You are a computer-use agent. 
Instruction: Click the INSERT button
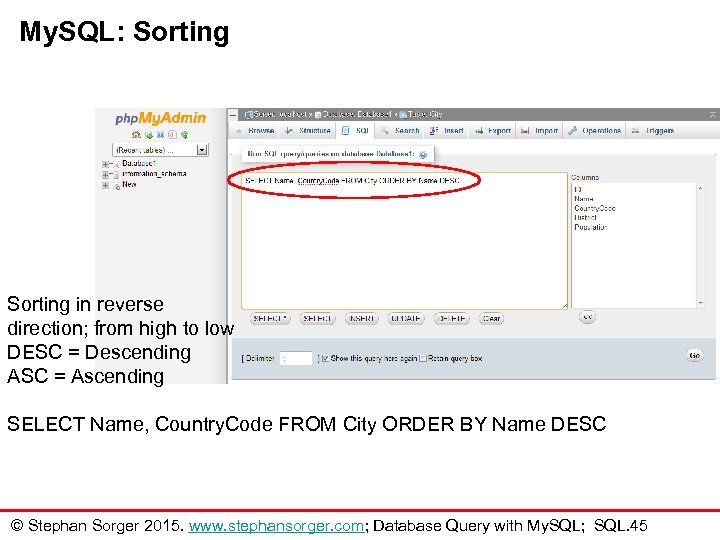tap(361, 318)
